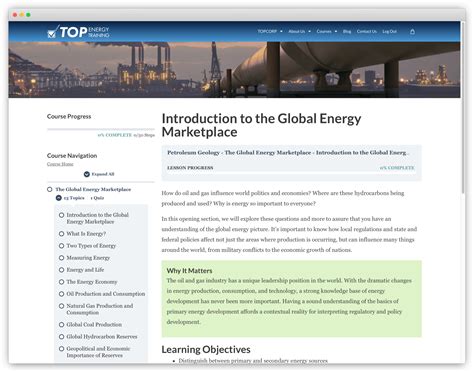The height and width of the screenshot is (372, 474).
Task: Open The Global Energy Marketplace lesson
Action: click(x=93, y=189)
